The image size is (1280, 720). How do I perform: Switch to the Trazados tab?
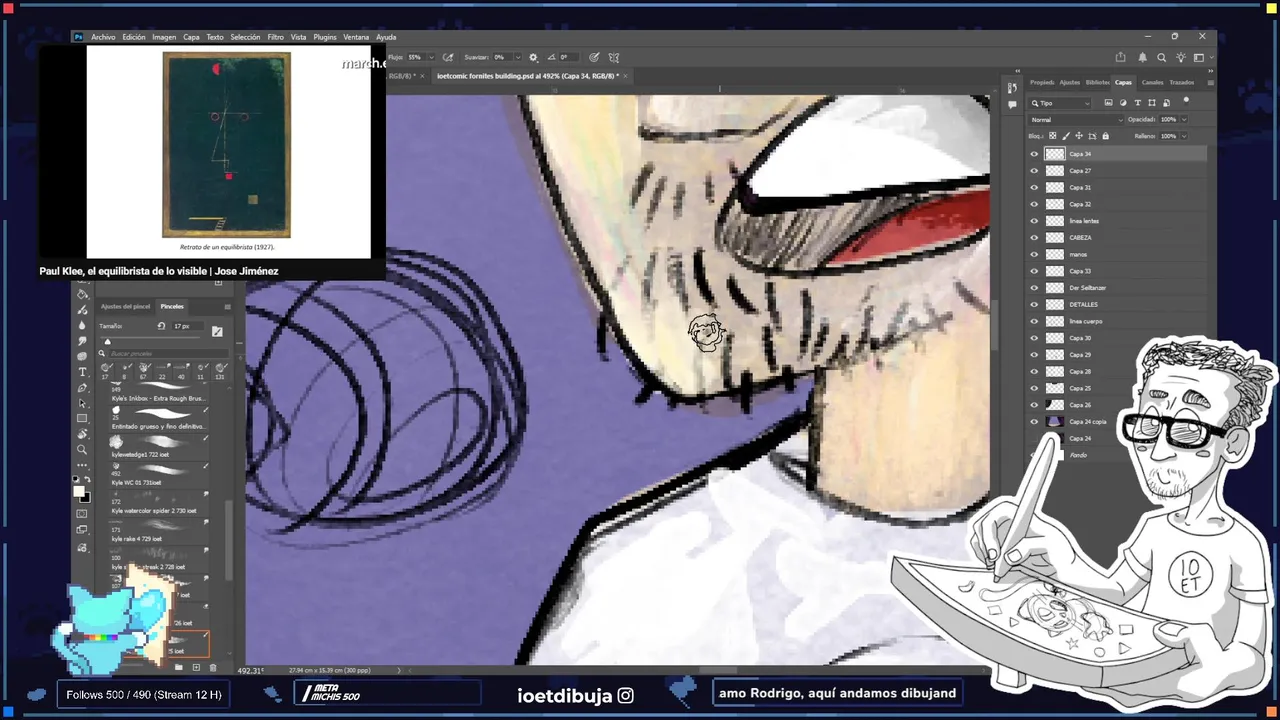[1182, 82]
